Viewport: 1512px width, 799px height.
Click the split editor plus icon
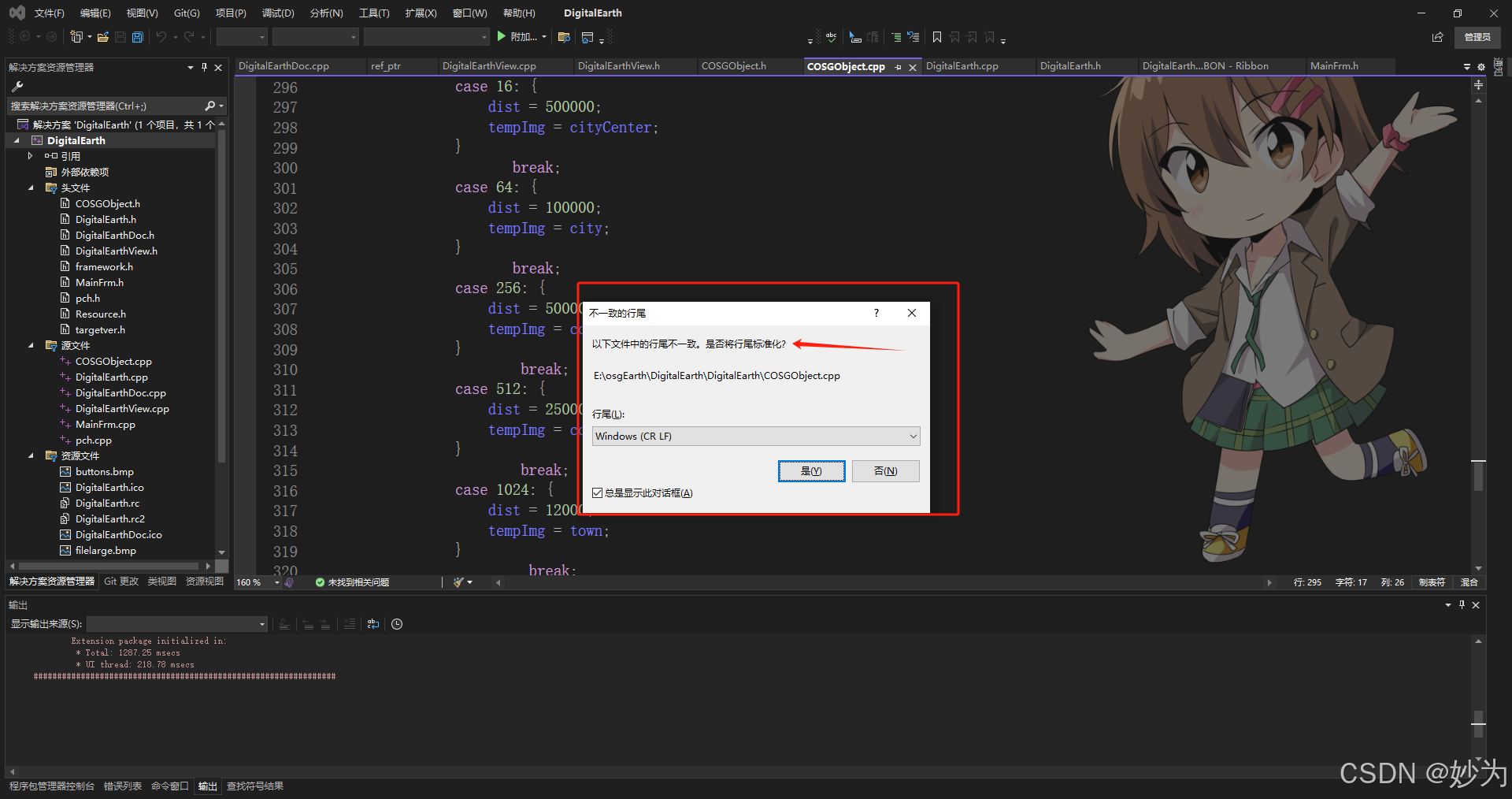[x=1478, y=84]
